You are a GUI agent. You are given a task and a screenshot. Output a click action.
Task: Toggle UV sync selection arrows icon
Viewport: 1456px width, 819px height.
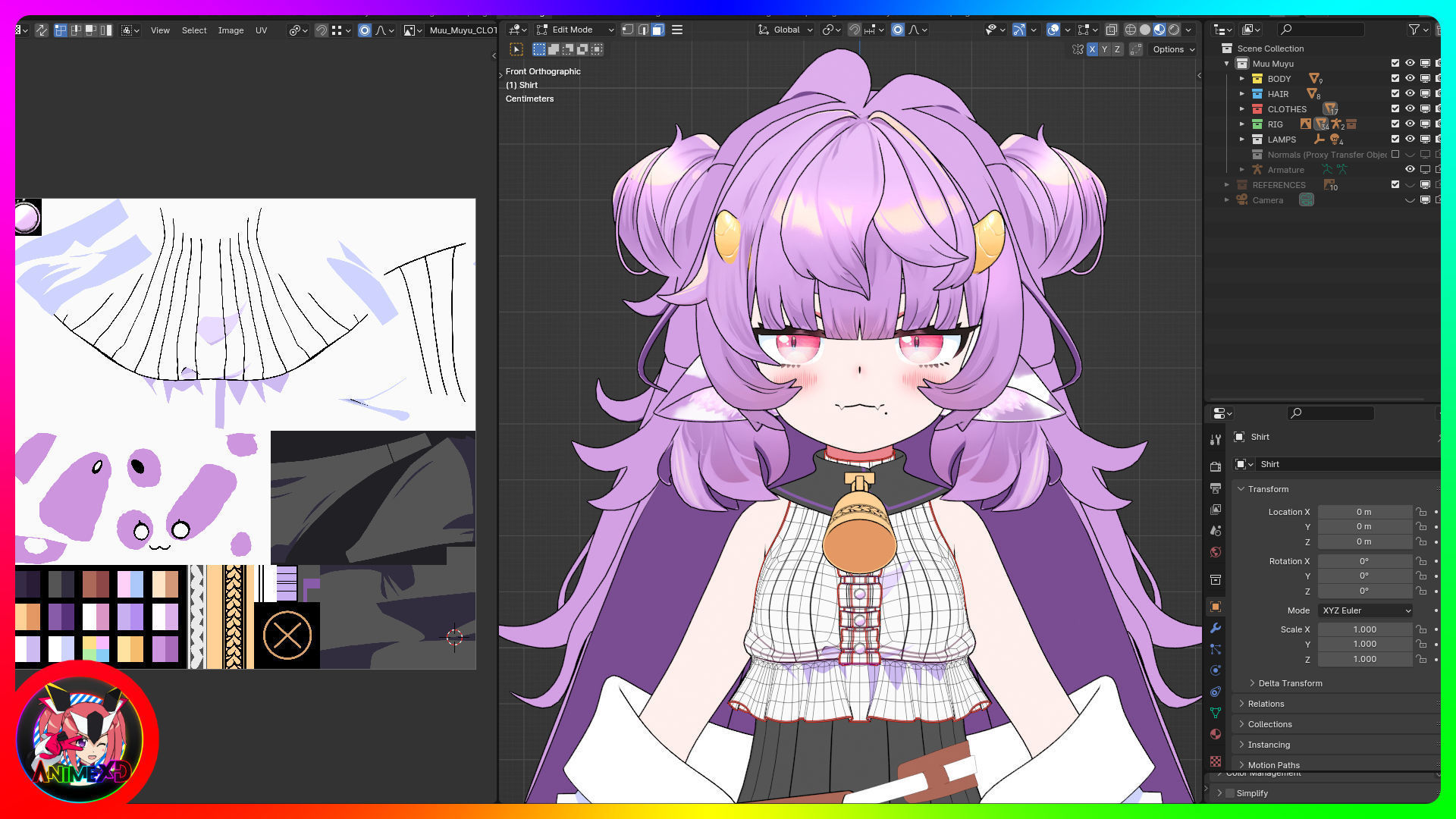[x=42, y=30]
